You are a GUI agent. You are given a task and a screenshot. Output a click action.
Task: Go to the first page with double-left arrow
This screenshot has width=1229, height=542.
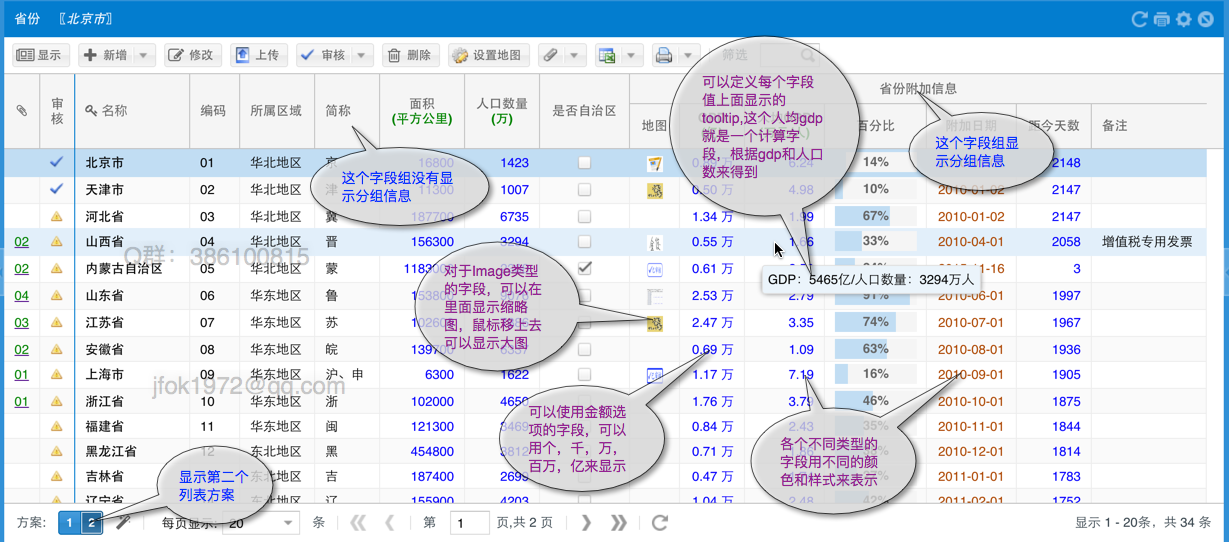(x=357, y=522)
